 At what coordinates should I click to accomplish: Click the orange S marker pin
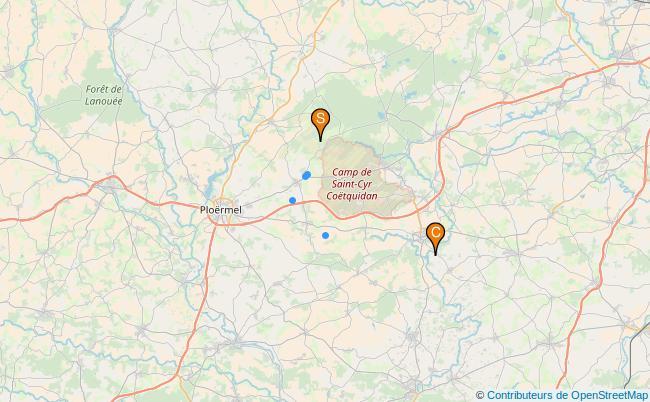point(320,124)
